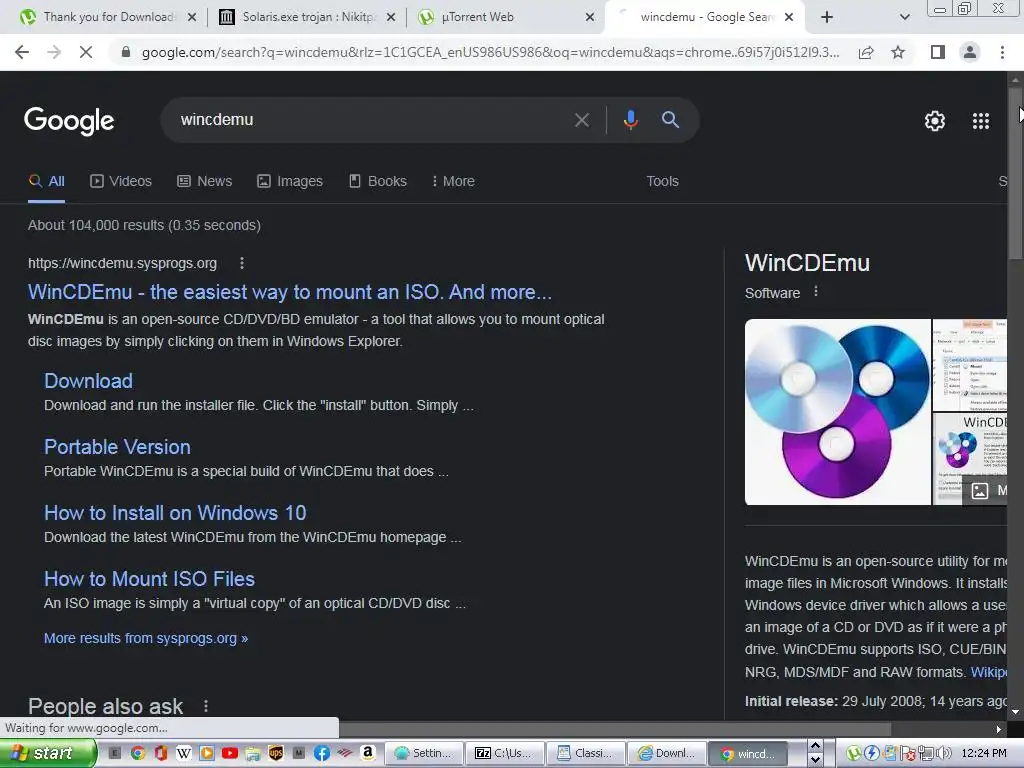Select the News search filter
This screenshot has width=1024, height=768.
coord(204,181)
